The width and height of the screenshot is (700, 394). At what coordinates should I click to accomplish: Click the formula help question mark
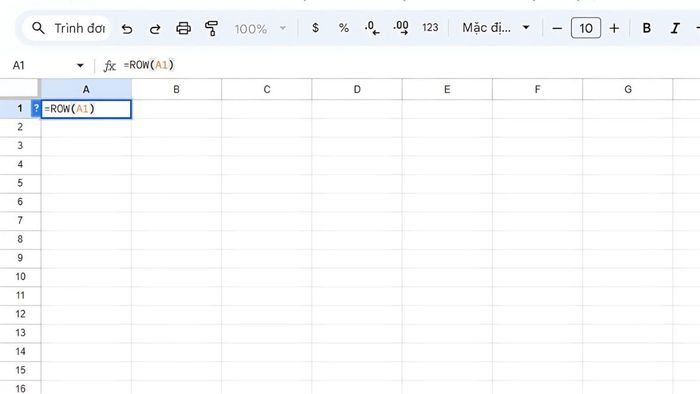[x=36, y=108]
